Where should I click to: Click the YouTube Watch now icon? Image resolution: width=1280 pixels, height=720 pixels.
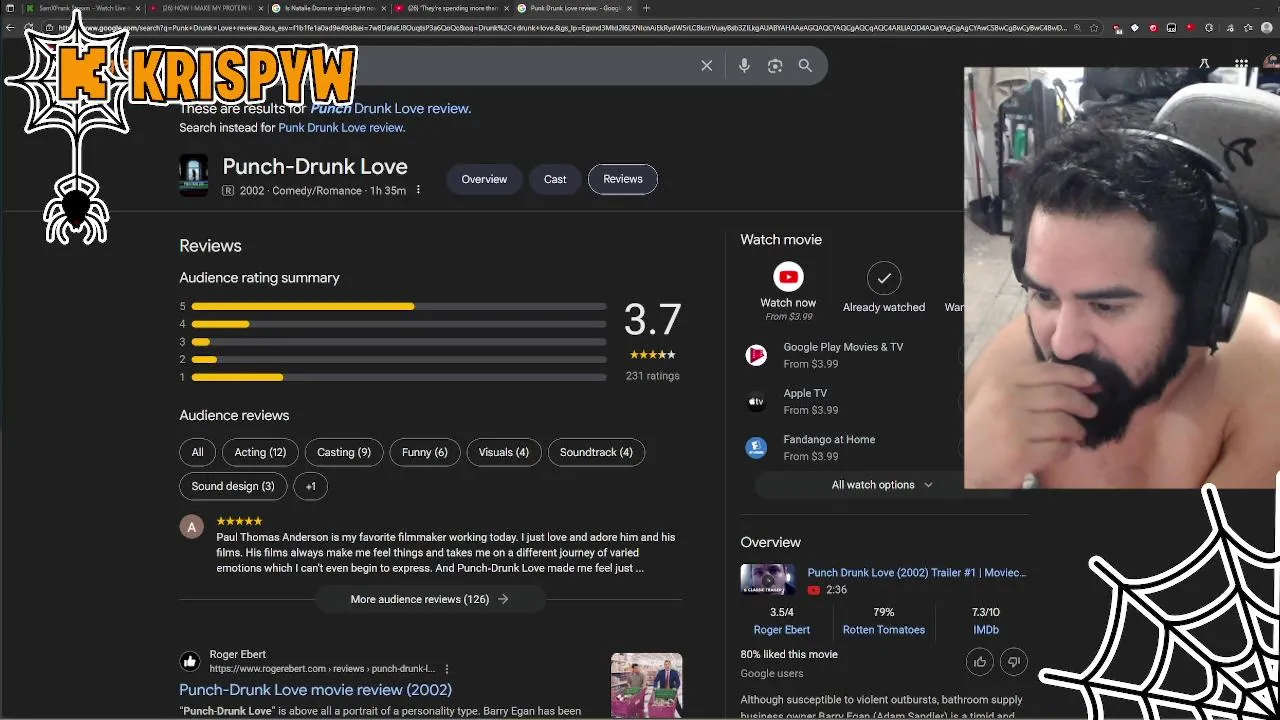[x=788, y=277]
